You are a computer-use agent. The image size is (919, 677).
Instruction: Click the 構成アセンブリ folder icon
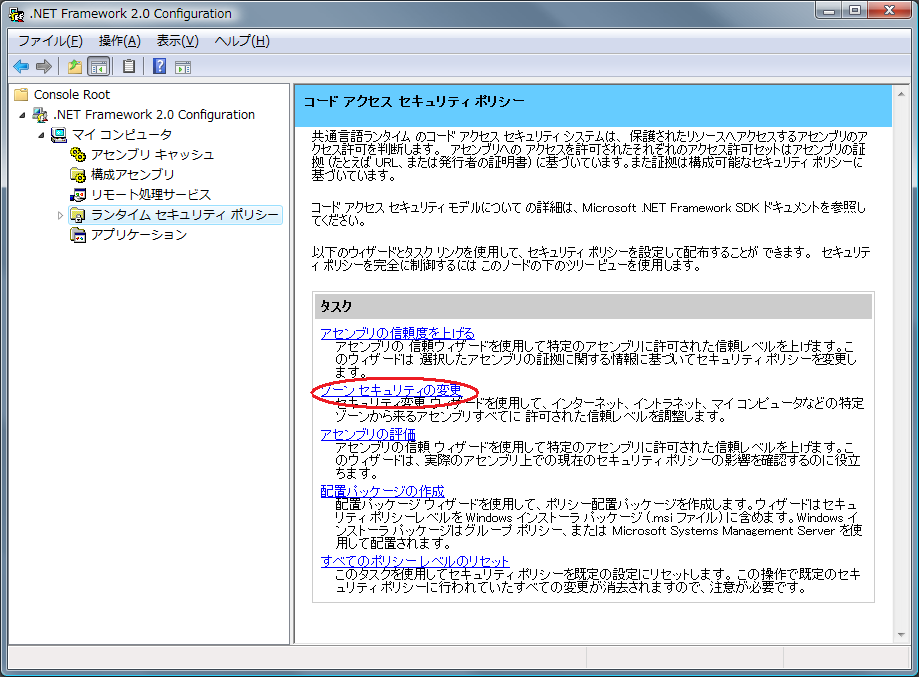78,175
